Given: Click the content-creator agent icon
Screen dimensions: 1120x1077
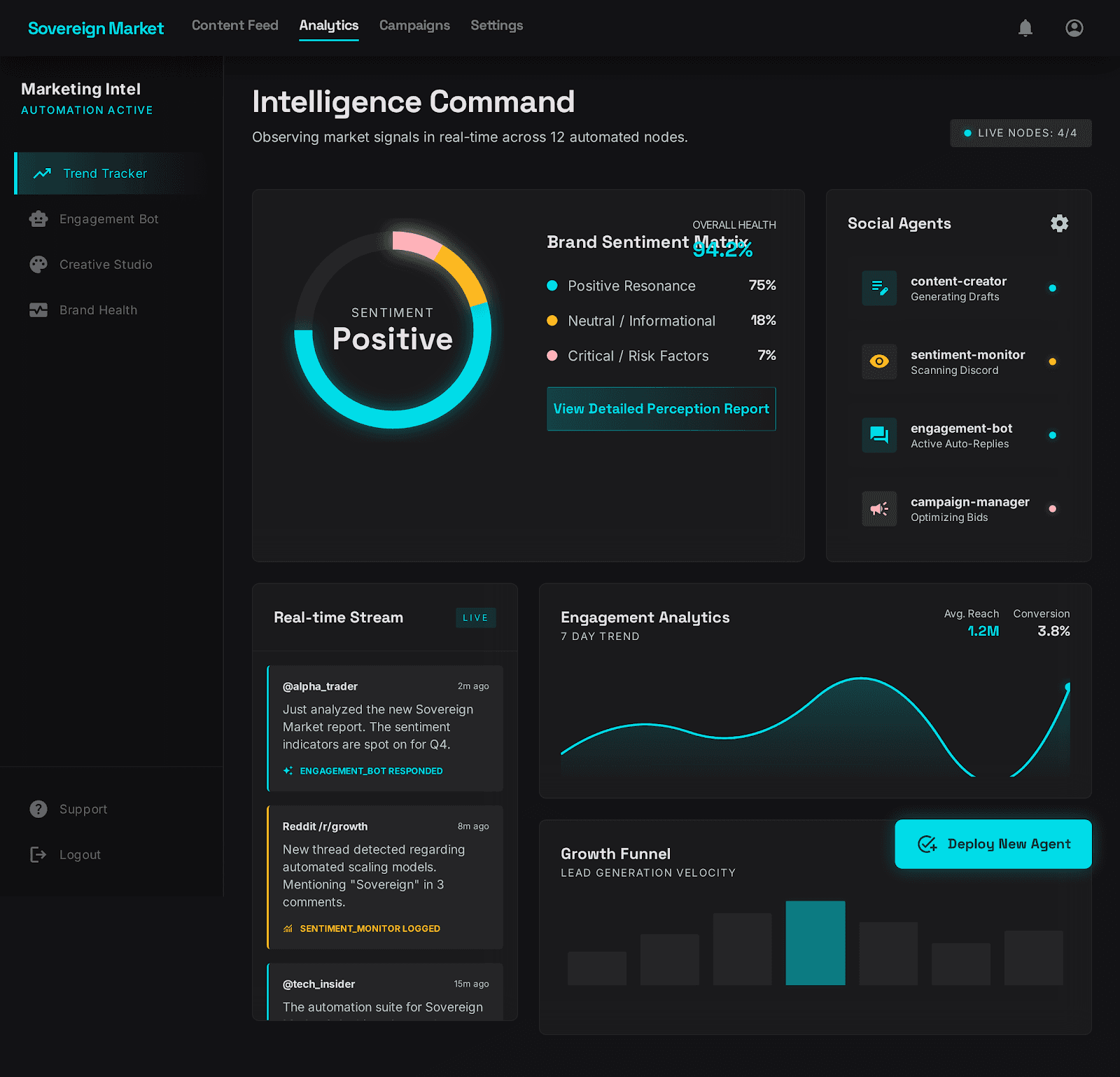Looking at the screenshot, I should [879, 288].
